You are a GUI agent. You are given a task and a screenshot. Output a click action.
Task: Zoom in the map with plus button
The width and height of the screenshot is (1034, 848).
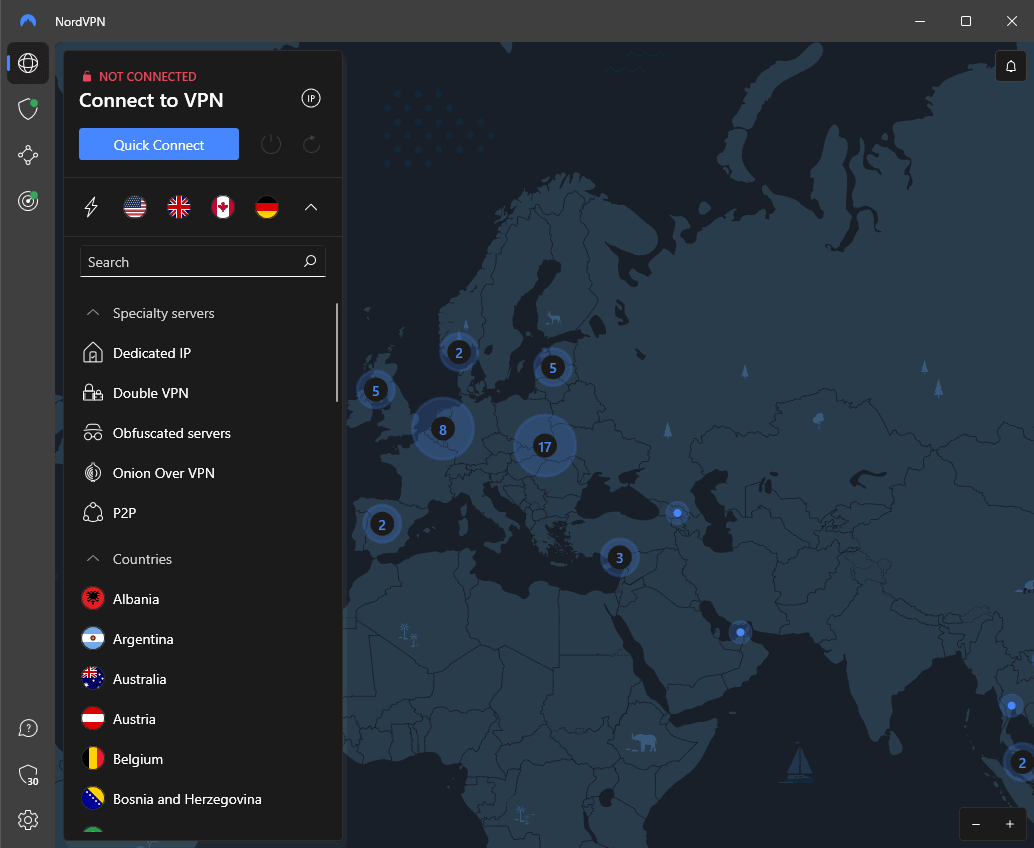pos(1010,824)
